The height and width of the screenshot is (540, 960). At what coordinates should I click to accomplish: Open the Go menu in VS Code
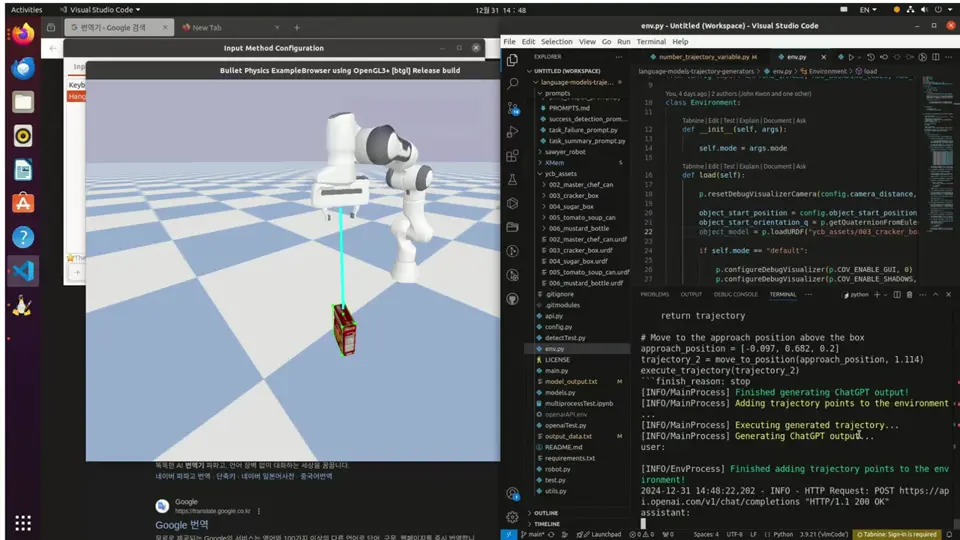click(606, 42)
